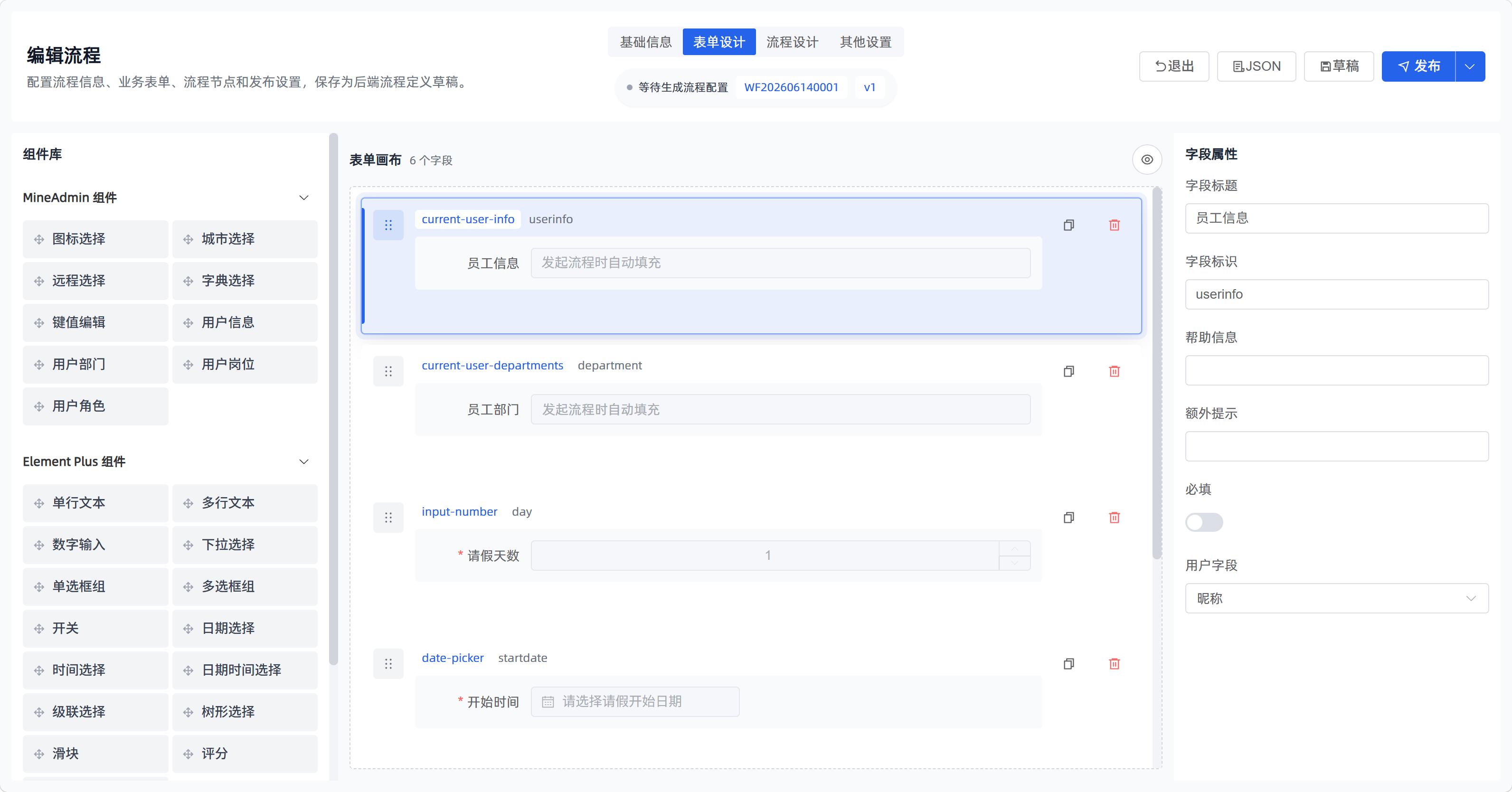Focus the 帮助信息 input field
Image resolution: width=1512 pixels, height=792 pixels.
[x=1336, y=370]
